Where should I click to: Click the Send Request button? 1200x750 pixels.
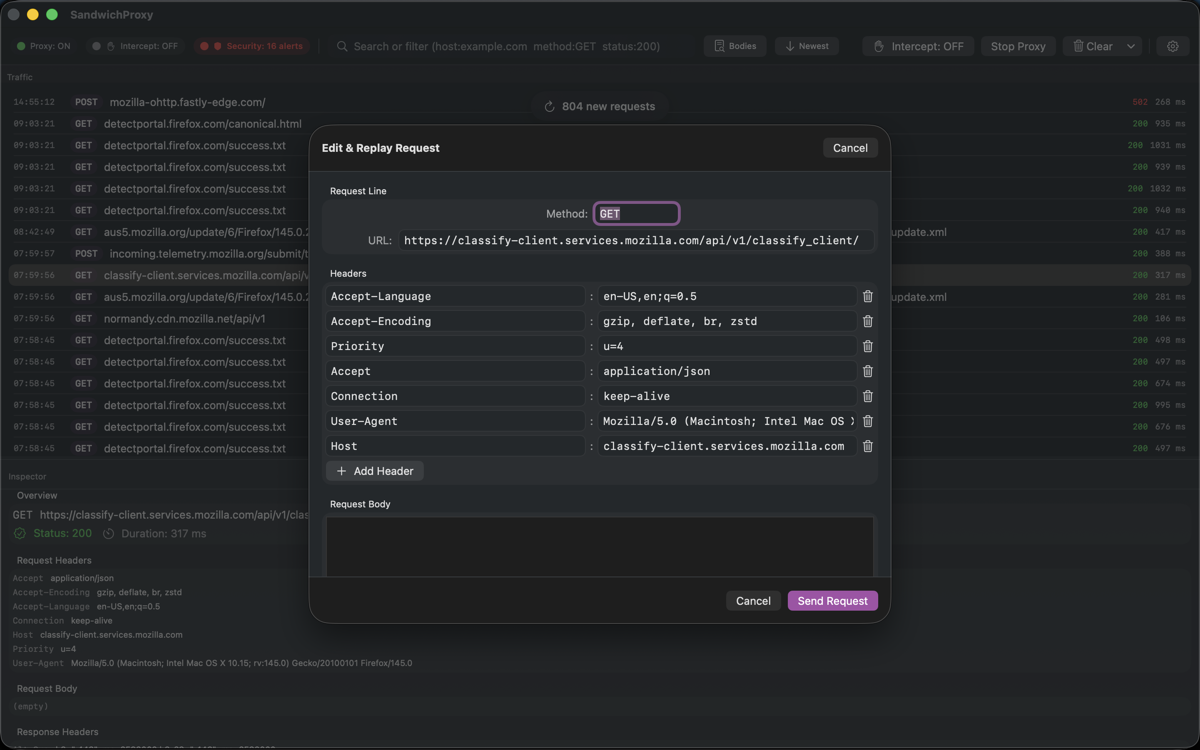point(832,601)
